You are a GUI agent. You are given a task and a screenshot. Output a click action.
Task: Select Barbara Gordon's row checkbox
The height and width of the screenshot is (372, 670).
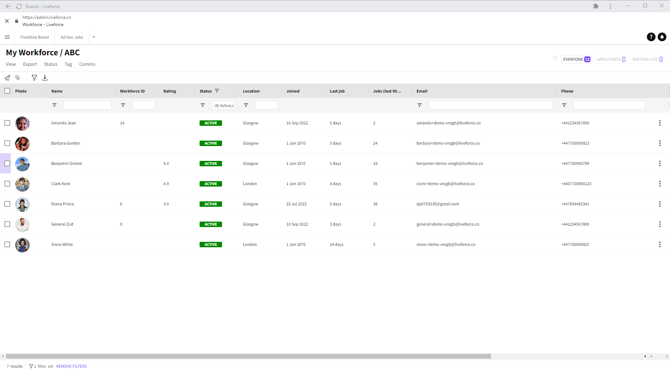(7, 143)
